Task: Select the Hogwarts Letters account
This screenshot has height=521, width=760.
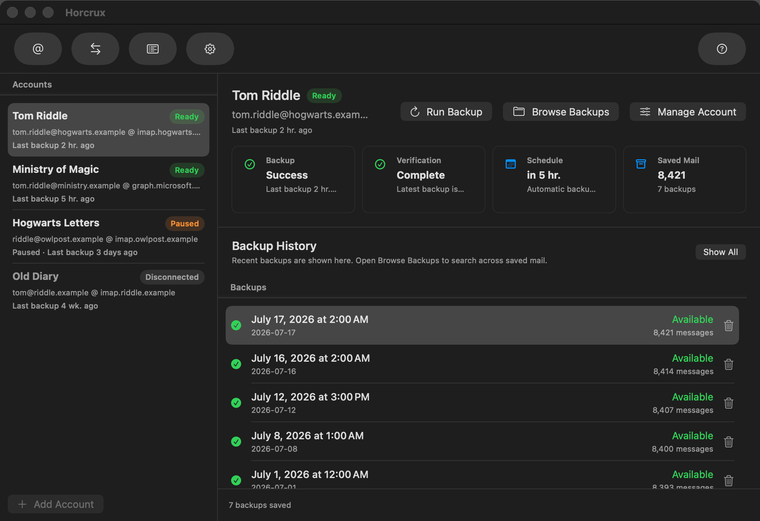Action: click(x=109, y=237)
